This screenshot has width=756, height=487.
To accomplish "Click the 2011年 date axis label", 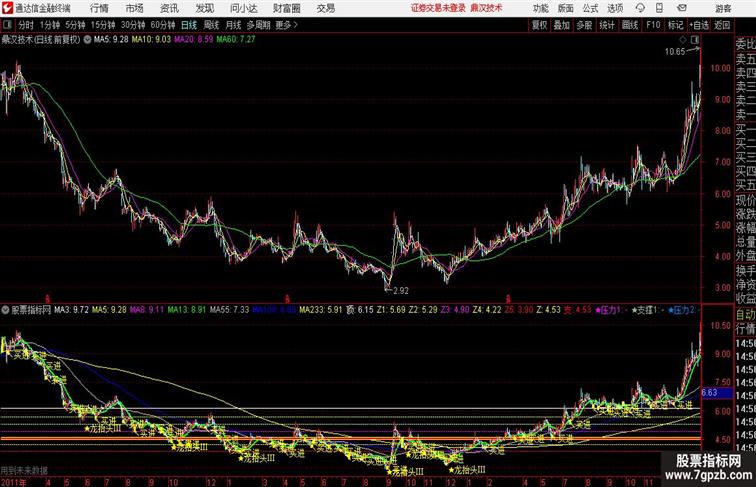I will pyautogui.click(x=14, y=482).
